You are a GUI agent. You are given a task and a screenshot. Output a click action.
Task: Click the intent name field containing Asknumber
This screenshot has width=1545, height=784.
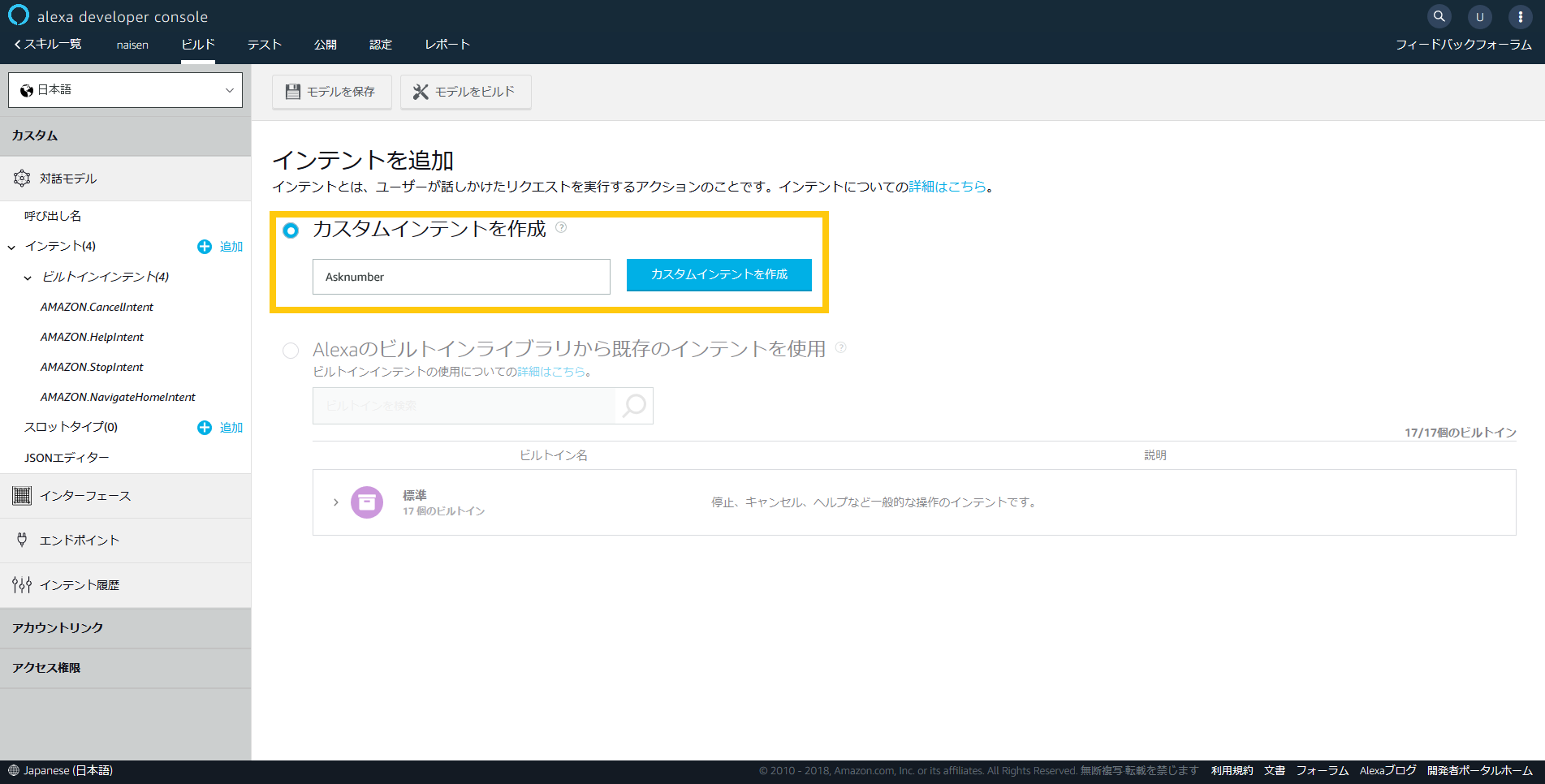point(460,277)
